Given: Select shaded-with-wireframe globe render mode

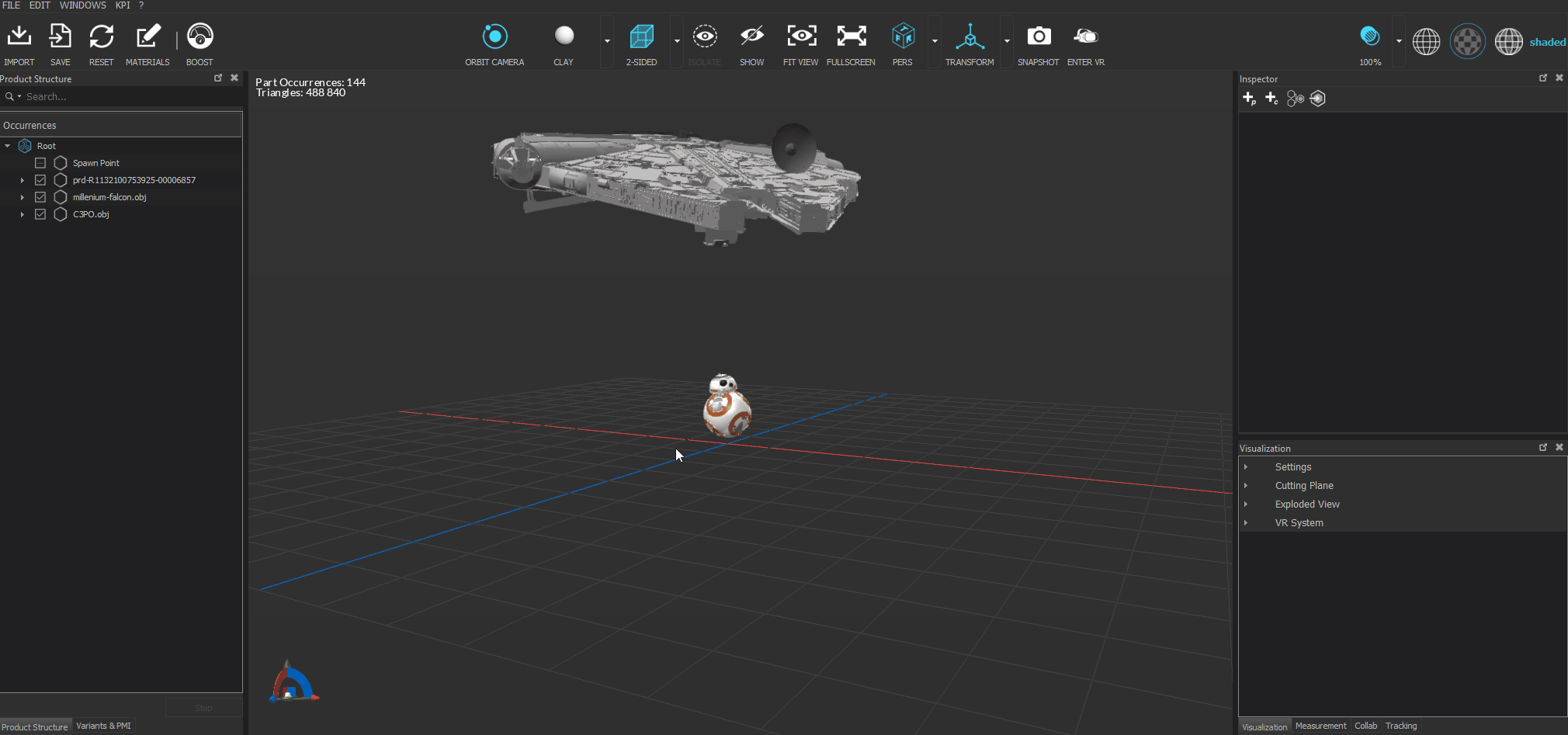Looking at the screenshot, I should pyautogui.click(x=1509, y=41).
